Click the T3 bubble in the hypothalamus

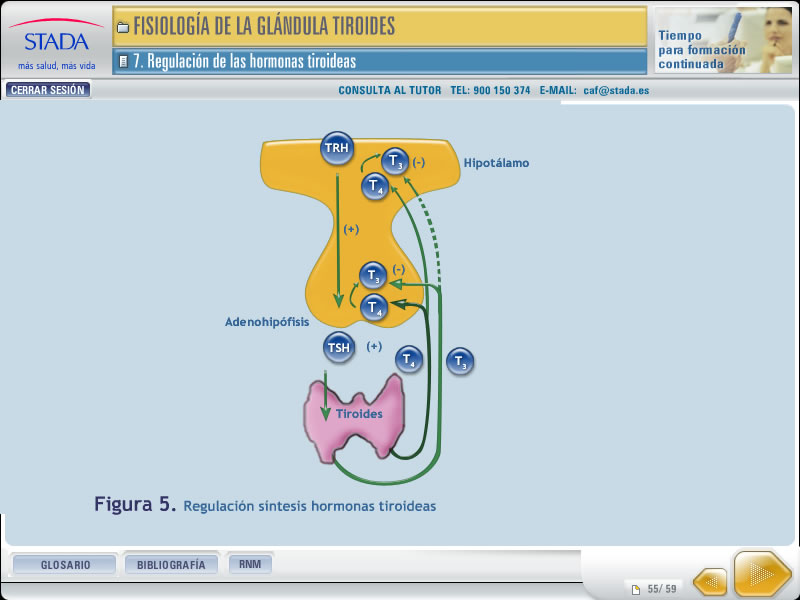(x=395, y=161)
